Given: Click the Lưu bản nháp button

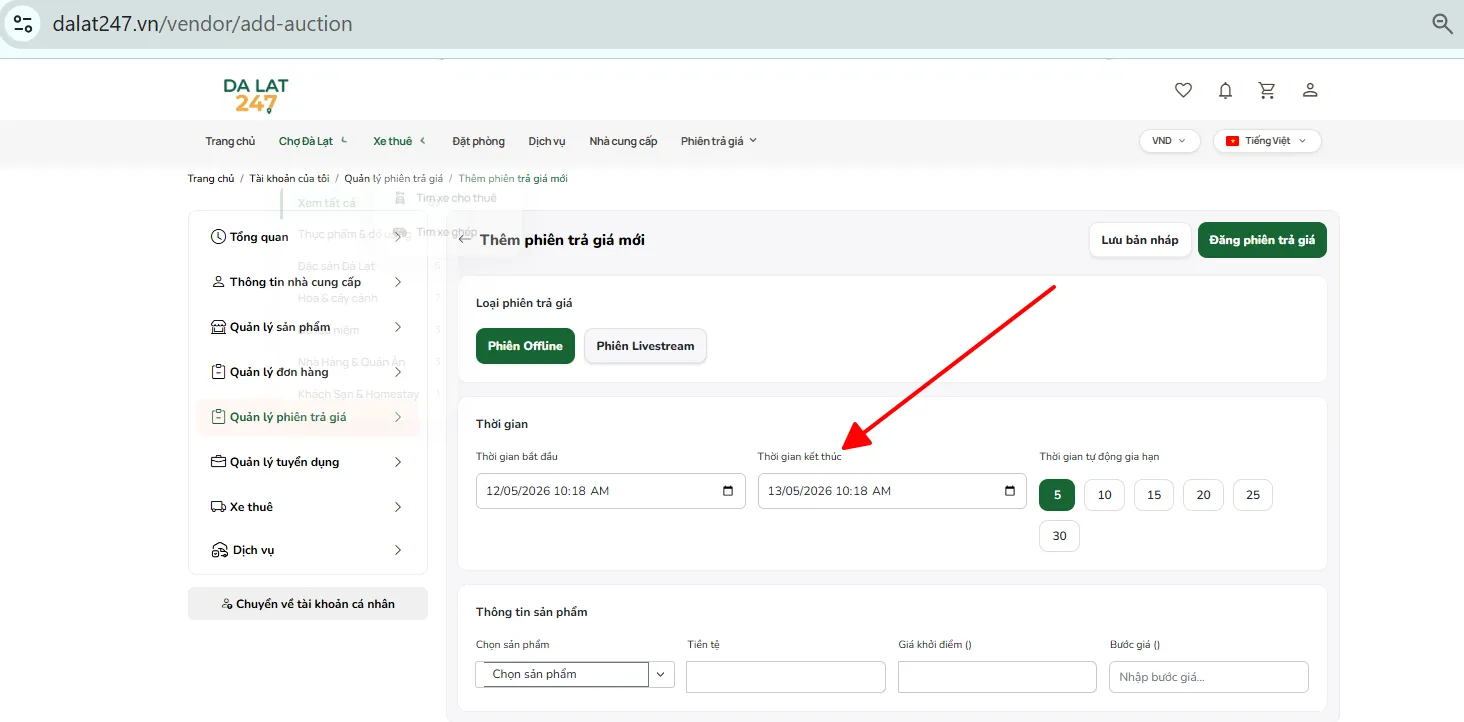Looking at the screenshot, I should pyautogui.click(x=1140, y=240).
